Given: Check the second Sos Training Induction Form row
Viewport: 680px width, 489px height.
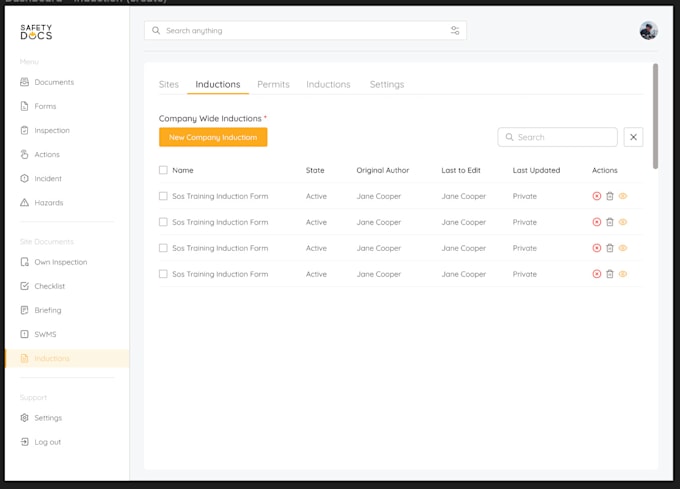Looking at the screenshot, I should tap(163, 222).
